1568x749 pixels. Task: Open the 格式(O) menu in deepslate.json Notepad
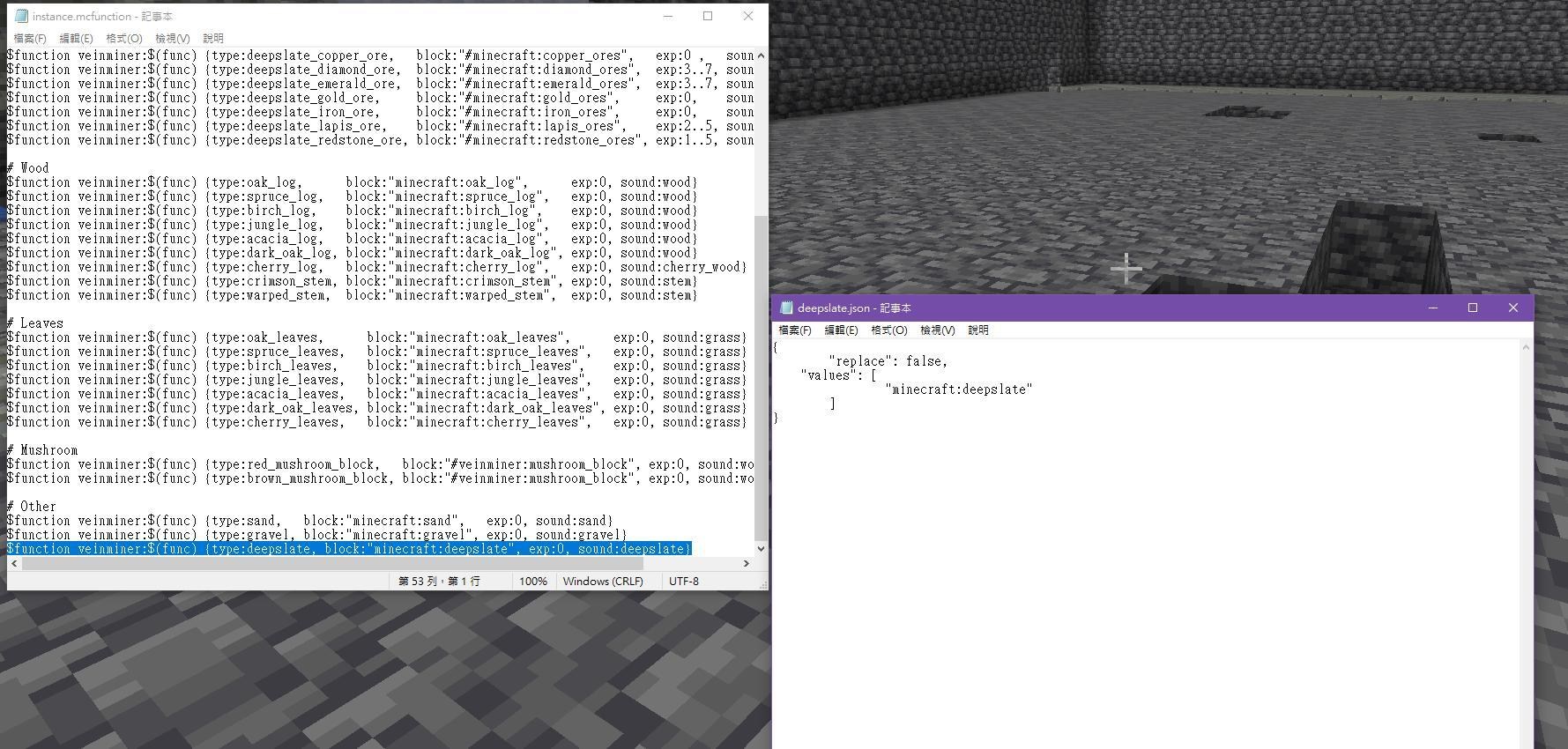[888, 330]
